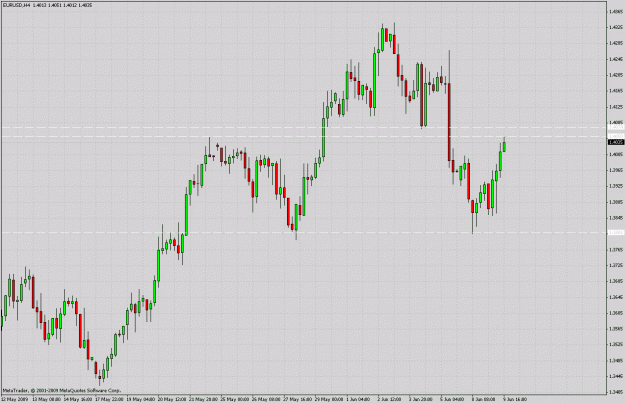
Task: Click the long red candle above the 5 Jun 04:00 label
Action: tap(449, 122)
